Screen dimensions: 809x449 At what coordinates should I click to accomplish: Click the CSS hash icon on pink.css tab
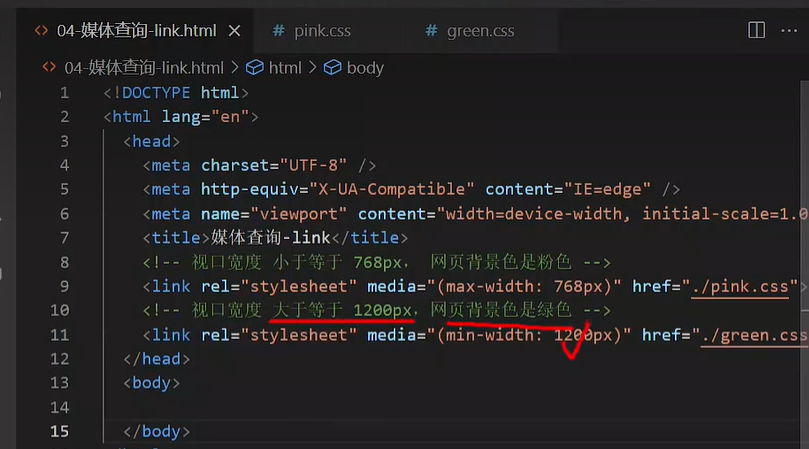279,31
